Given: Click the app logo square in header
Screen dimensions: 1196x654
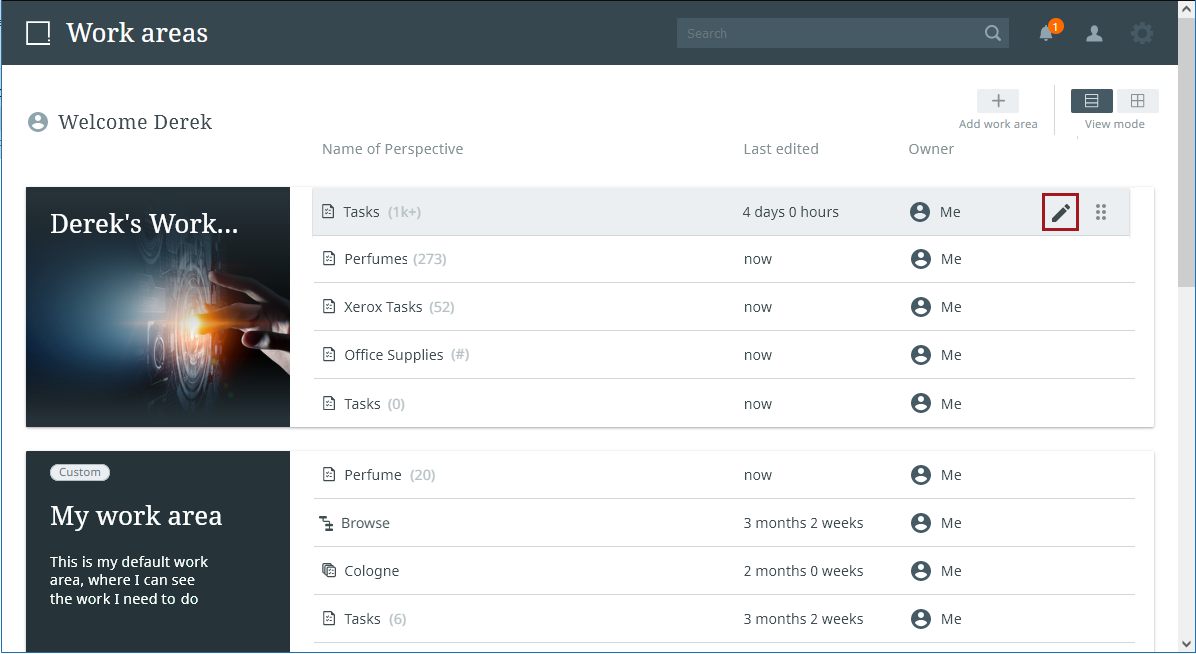Looking at the screenshot, I should point(38,33).
